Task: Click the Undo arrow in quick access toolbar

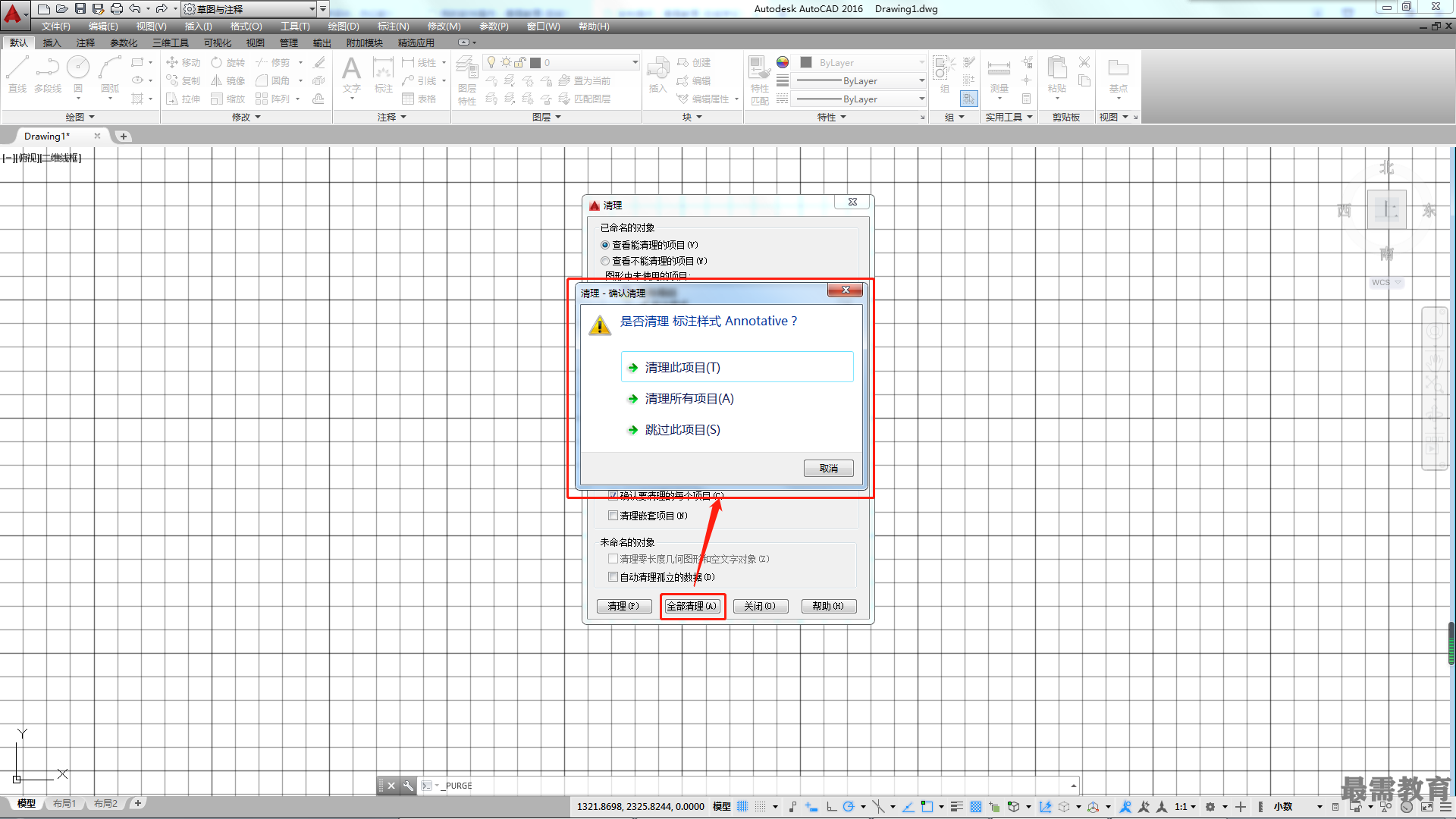Action: click(135, 9)
